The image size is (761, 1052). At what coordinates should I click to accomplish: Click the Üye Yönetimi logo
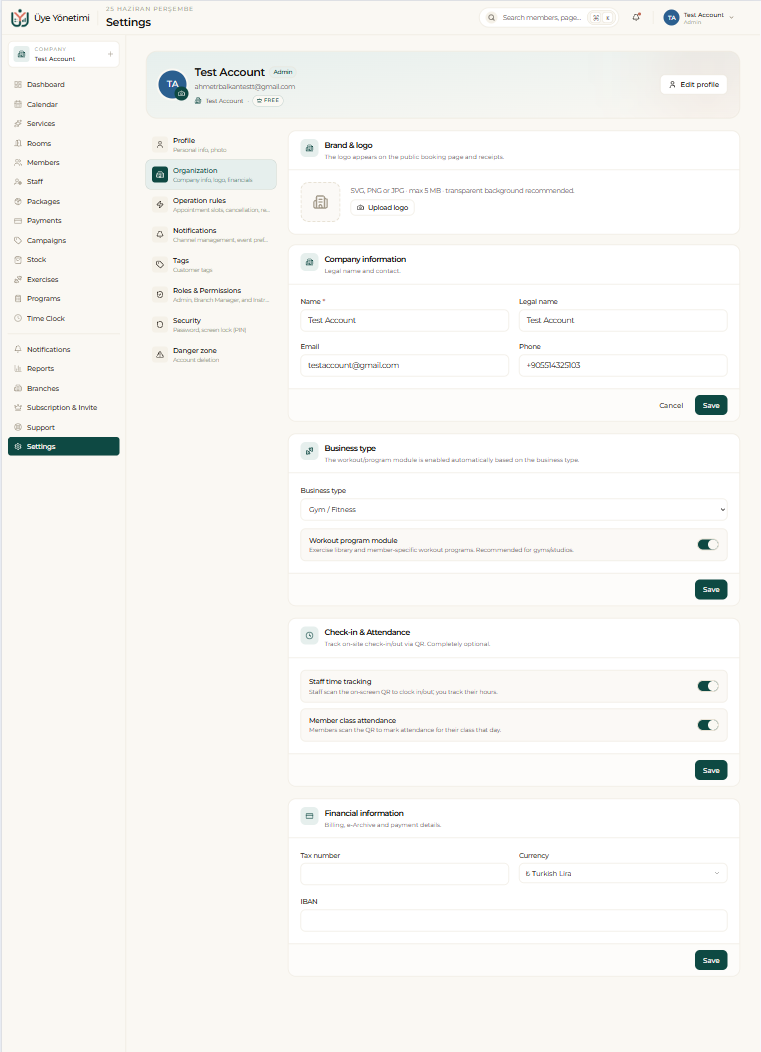coord(50,17)
